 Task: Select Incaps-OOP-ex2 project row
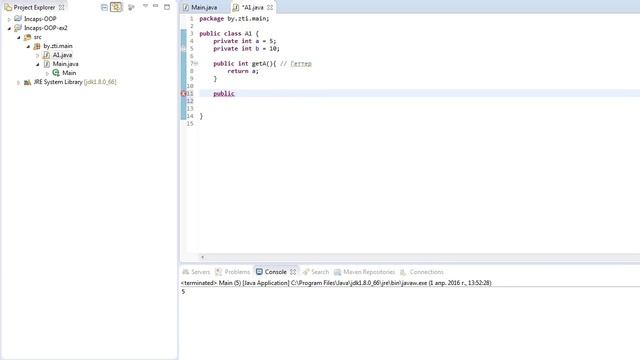46,28
